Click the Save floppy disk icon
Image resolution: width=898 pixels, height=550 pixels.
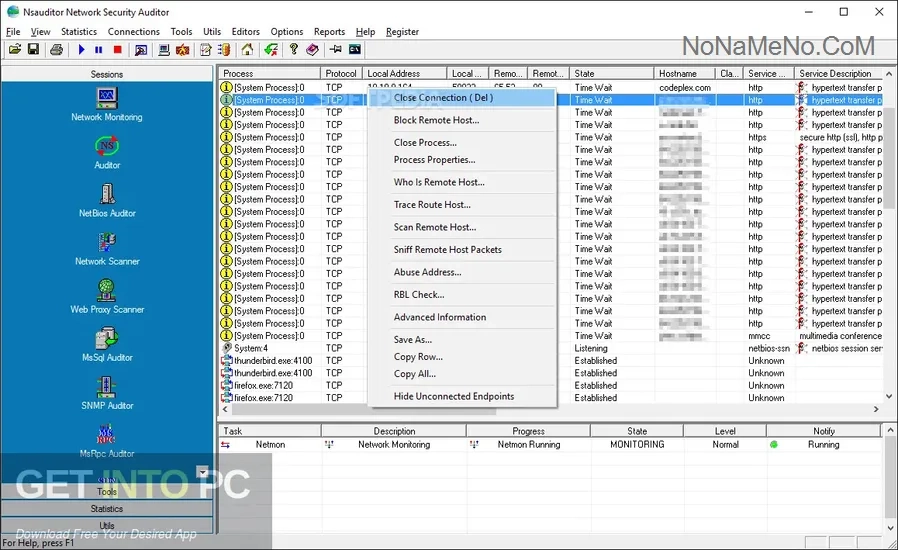tap(33, 49)
